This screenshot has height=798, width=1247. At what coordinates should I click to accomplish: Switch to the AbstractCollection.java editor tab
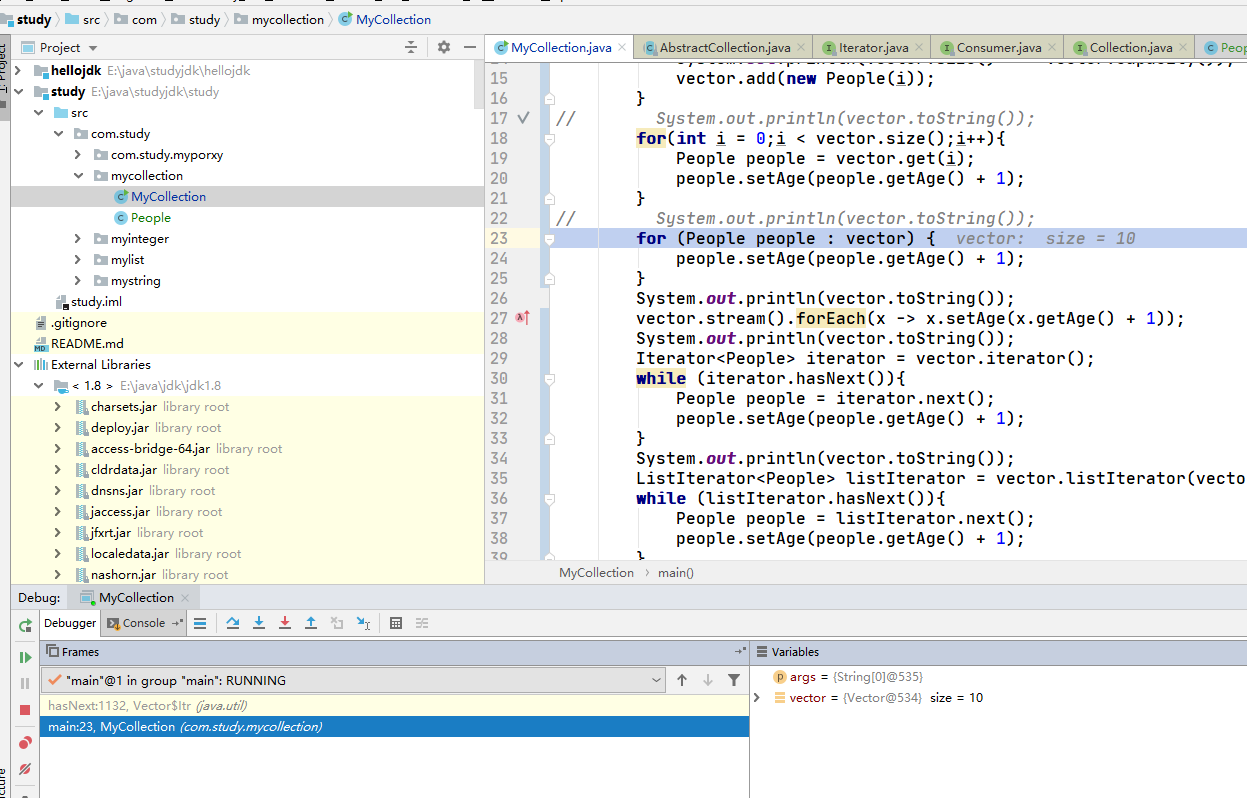coord(724,47)
